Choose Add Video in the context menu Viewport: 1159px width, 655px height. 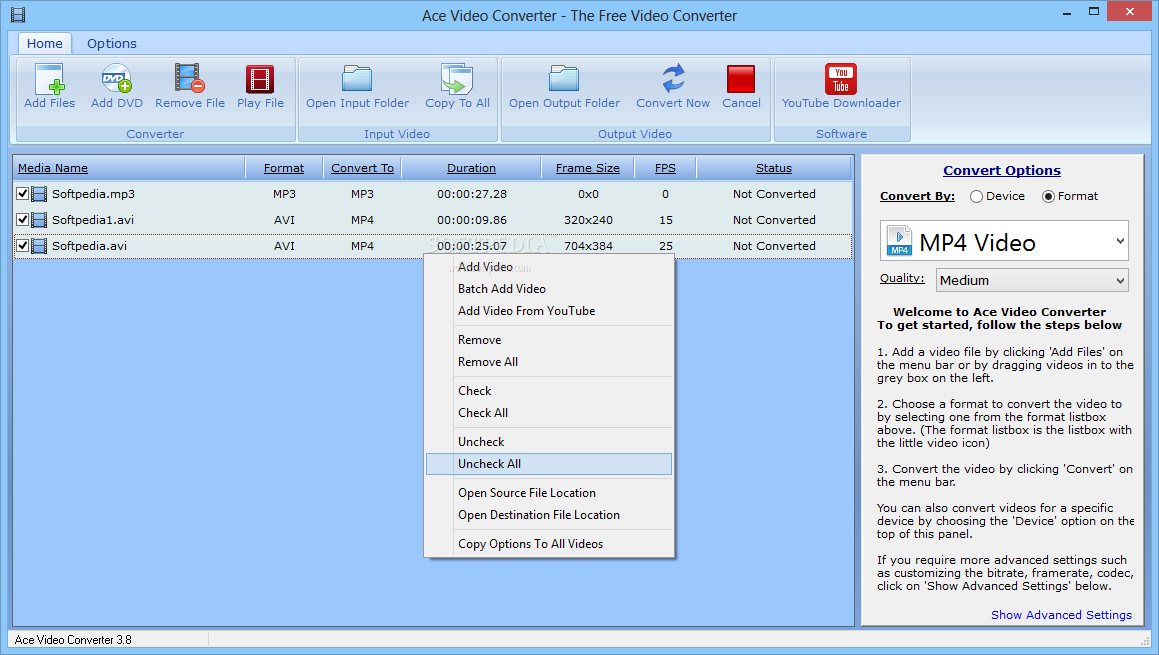[x=485, y=267]
